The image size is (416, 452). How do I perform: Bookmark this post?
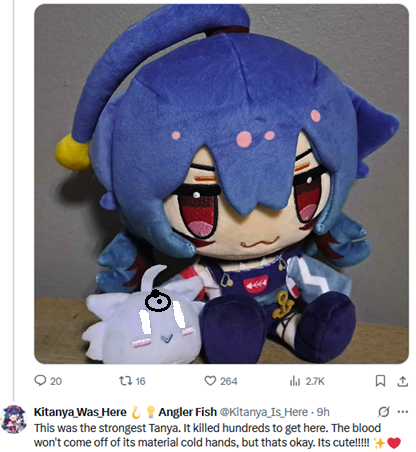click(x=380, y=380)
